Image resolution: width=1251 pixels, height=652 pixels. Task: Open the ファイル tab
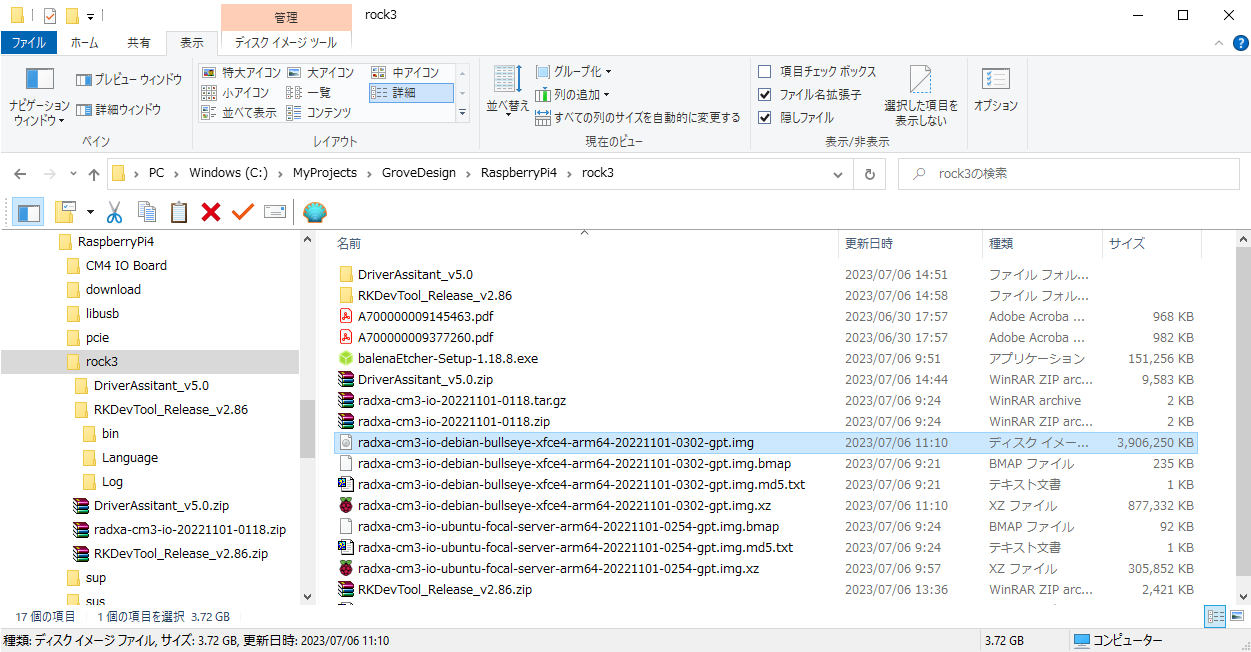point(28,43)
